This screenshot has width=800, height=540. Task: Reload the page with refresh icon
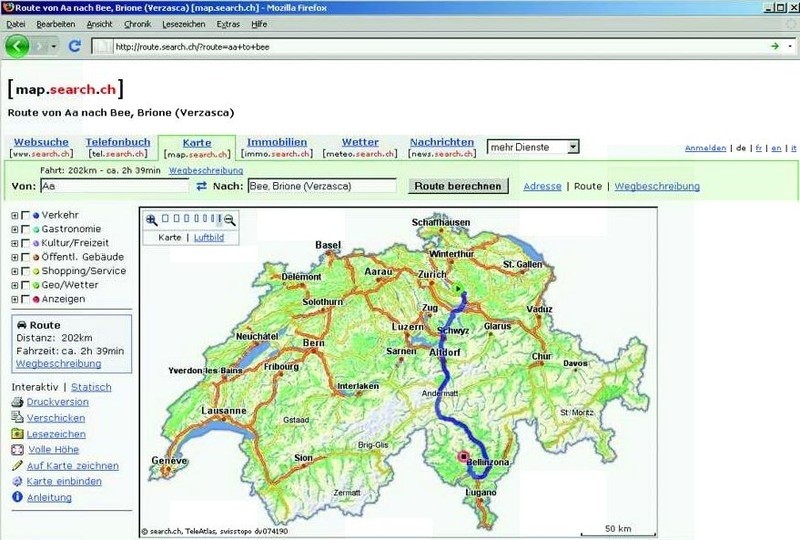tap(74, 46)
